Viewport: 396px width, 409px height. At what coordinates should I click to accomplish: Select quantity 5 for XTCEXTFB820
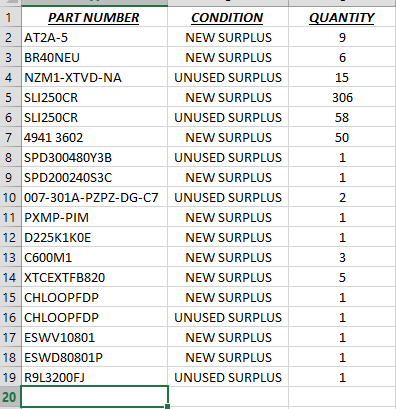(342, 277)
